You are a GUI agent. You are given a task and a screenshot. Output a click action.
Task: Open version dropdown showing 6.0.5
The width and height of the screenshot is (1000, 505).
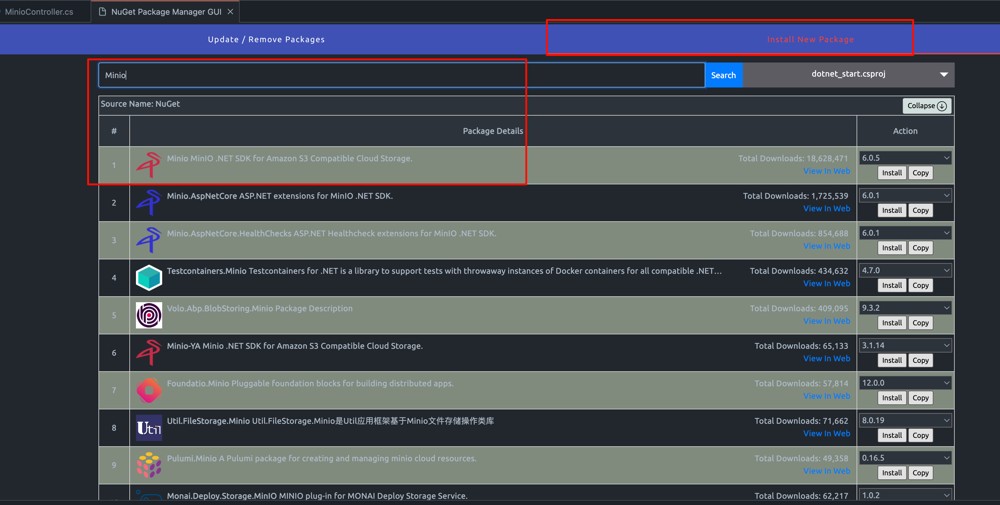coord(905,158)
